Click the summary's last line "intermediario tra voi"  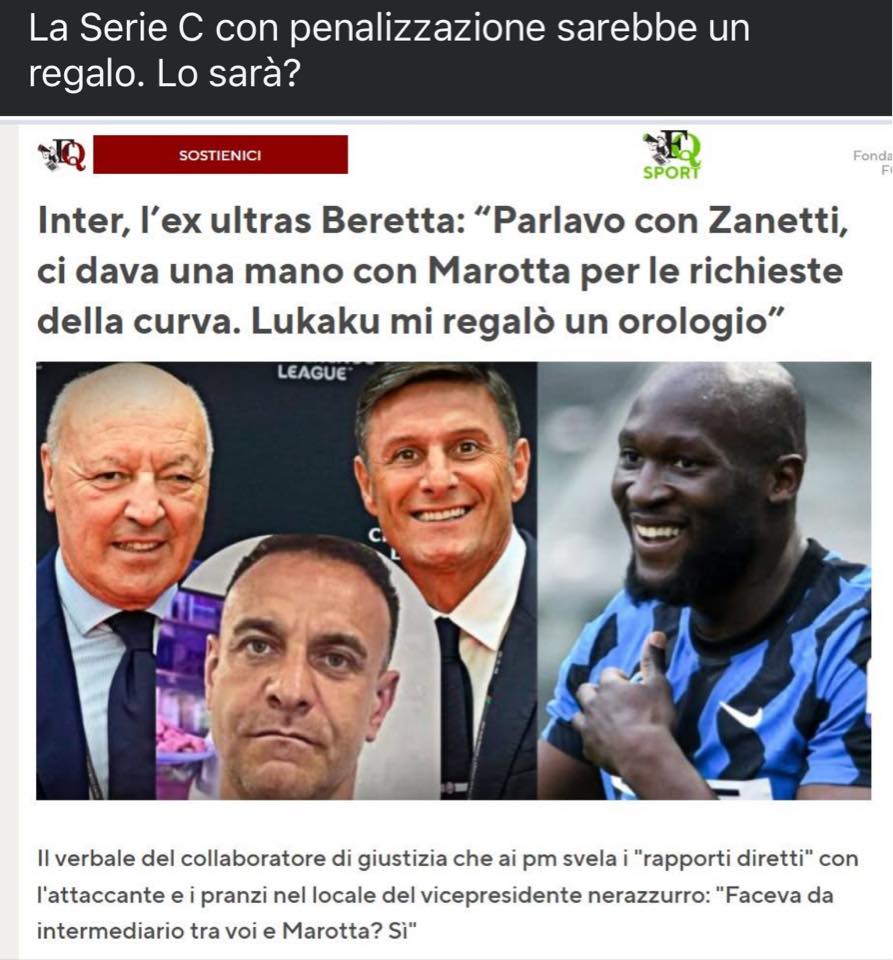(x=226, y=931)
